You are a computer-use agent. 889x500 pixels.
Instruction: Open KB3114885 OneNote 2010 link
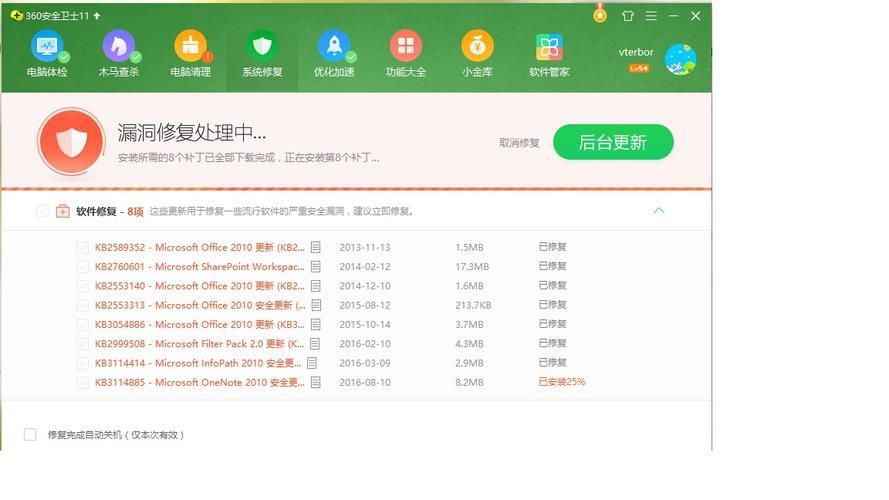200,382
